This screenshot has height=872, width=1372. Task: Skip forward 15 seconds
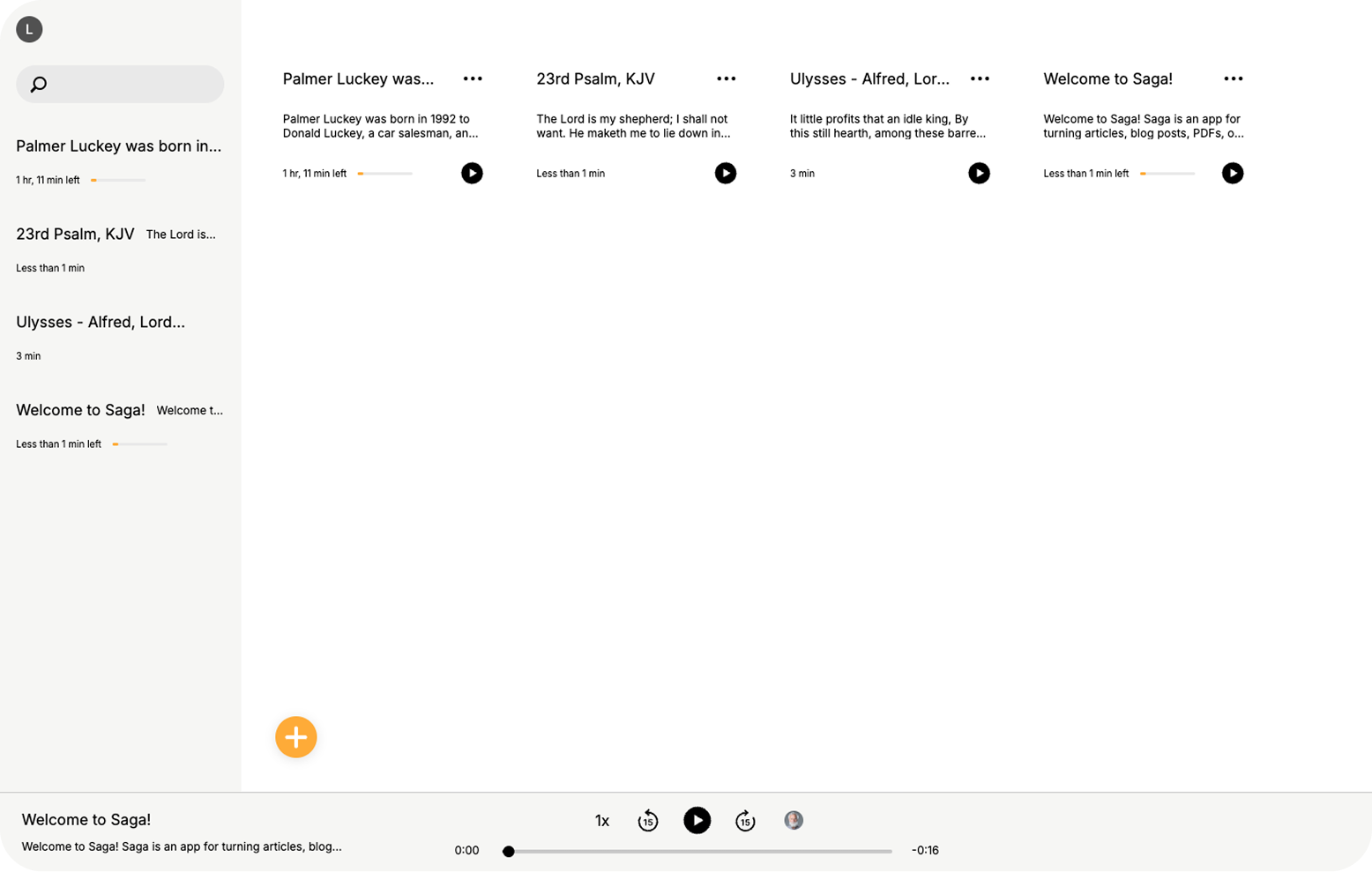745,821
